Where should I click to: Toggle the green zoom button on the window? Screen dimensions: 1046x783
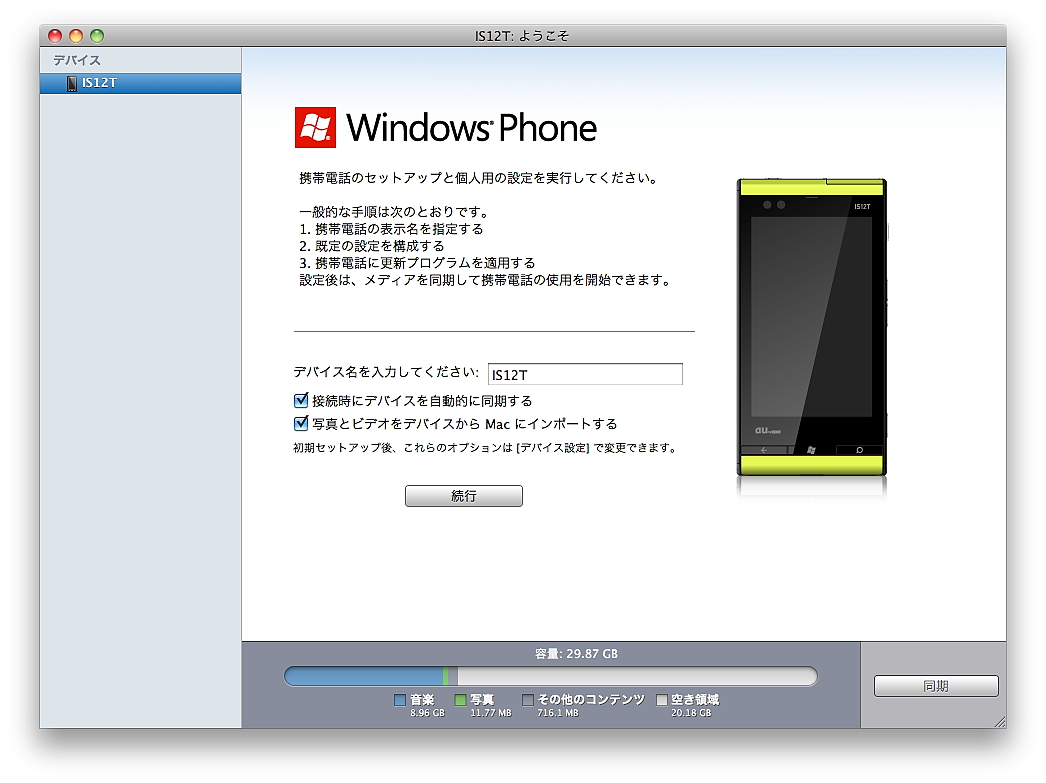coord(97,34)
